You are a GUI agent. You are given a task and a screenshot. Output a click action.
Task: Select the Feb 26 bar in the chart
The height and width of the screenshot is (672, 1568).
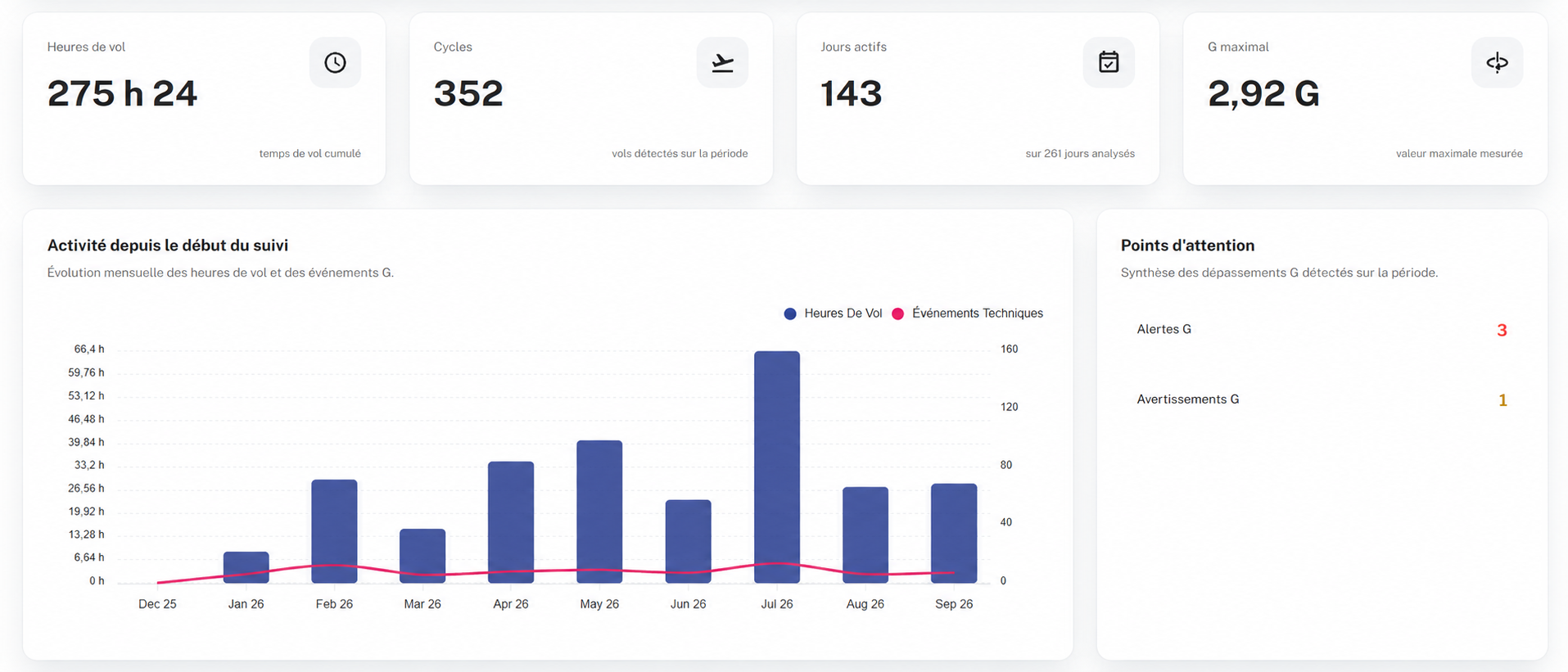(334, 531)
